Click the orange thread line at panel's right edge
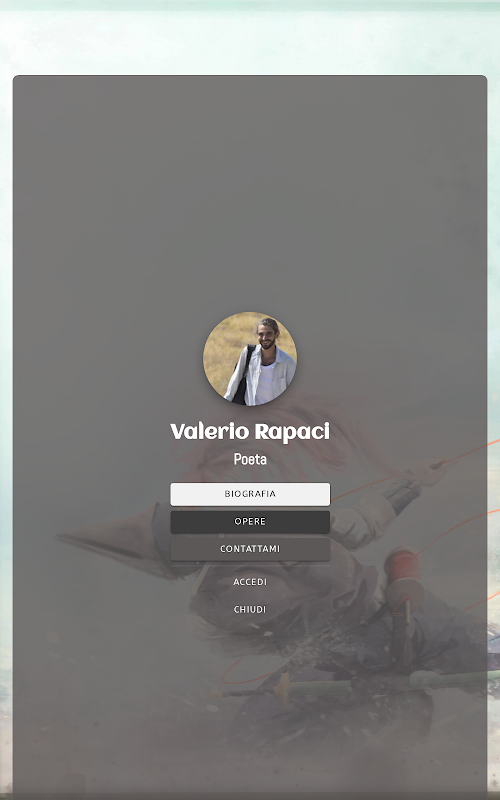This screenshot has height=800, width=500. pos(472,451)
